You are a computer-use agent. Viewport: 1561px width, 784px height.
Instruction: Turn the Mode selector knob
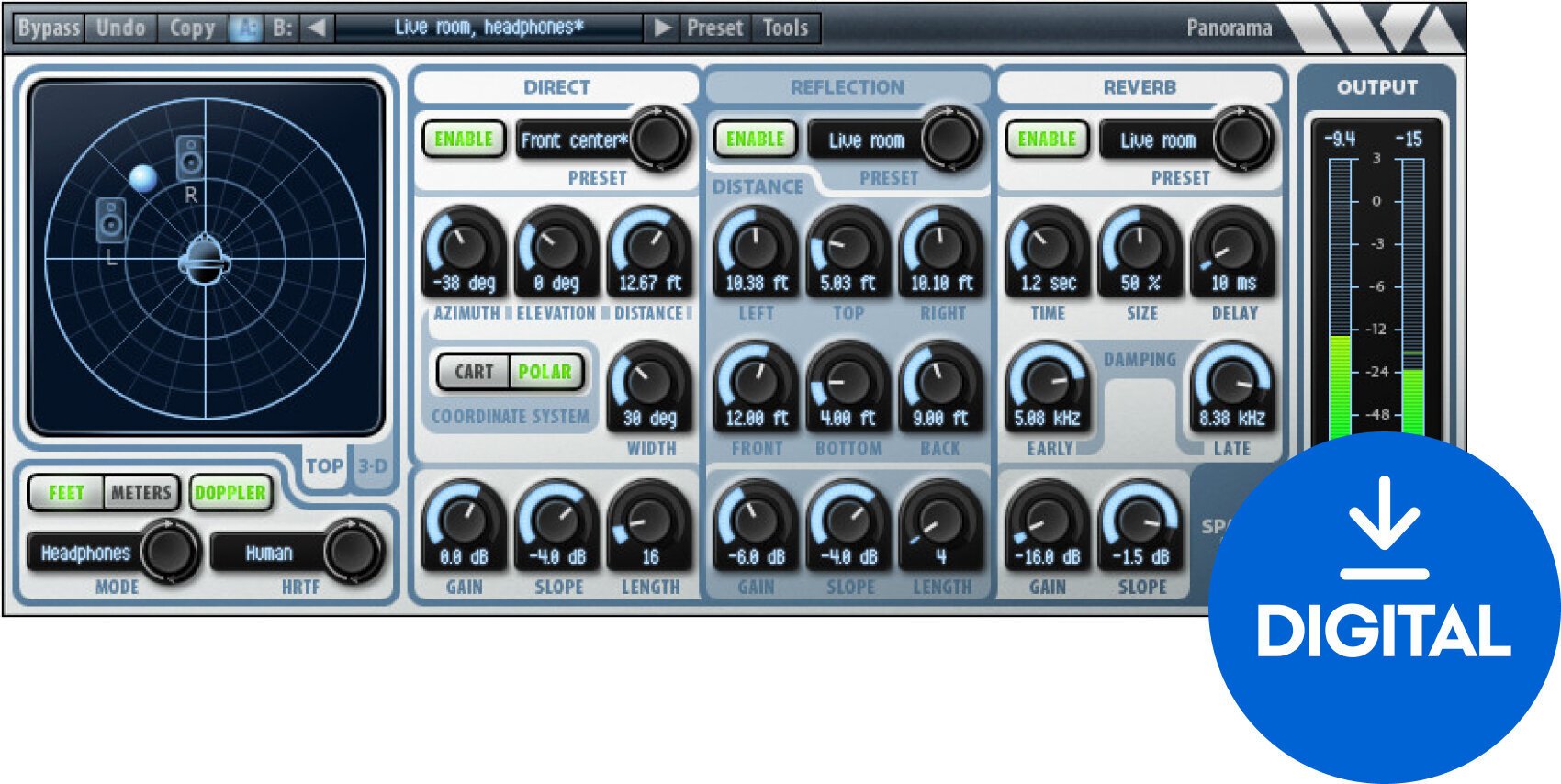[x=170, y=551]
